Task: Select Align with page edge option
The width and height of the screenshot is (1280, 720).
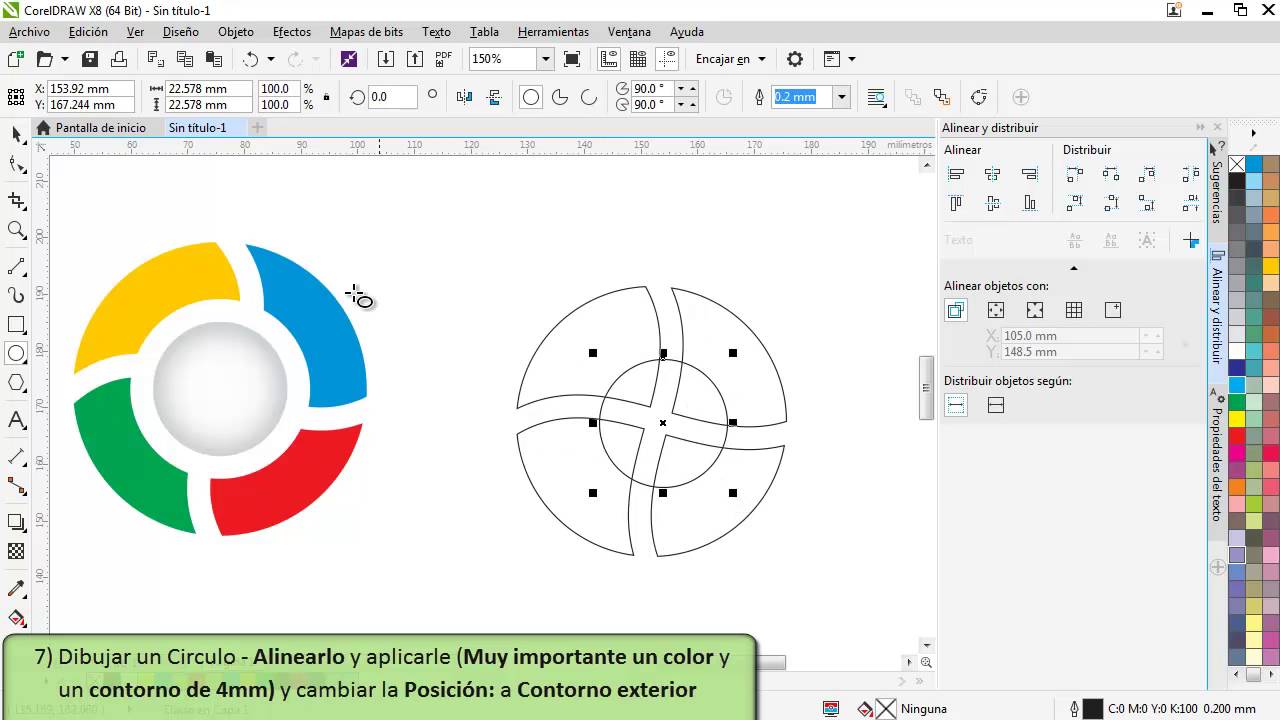Action: [995, 310]
